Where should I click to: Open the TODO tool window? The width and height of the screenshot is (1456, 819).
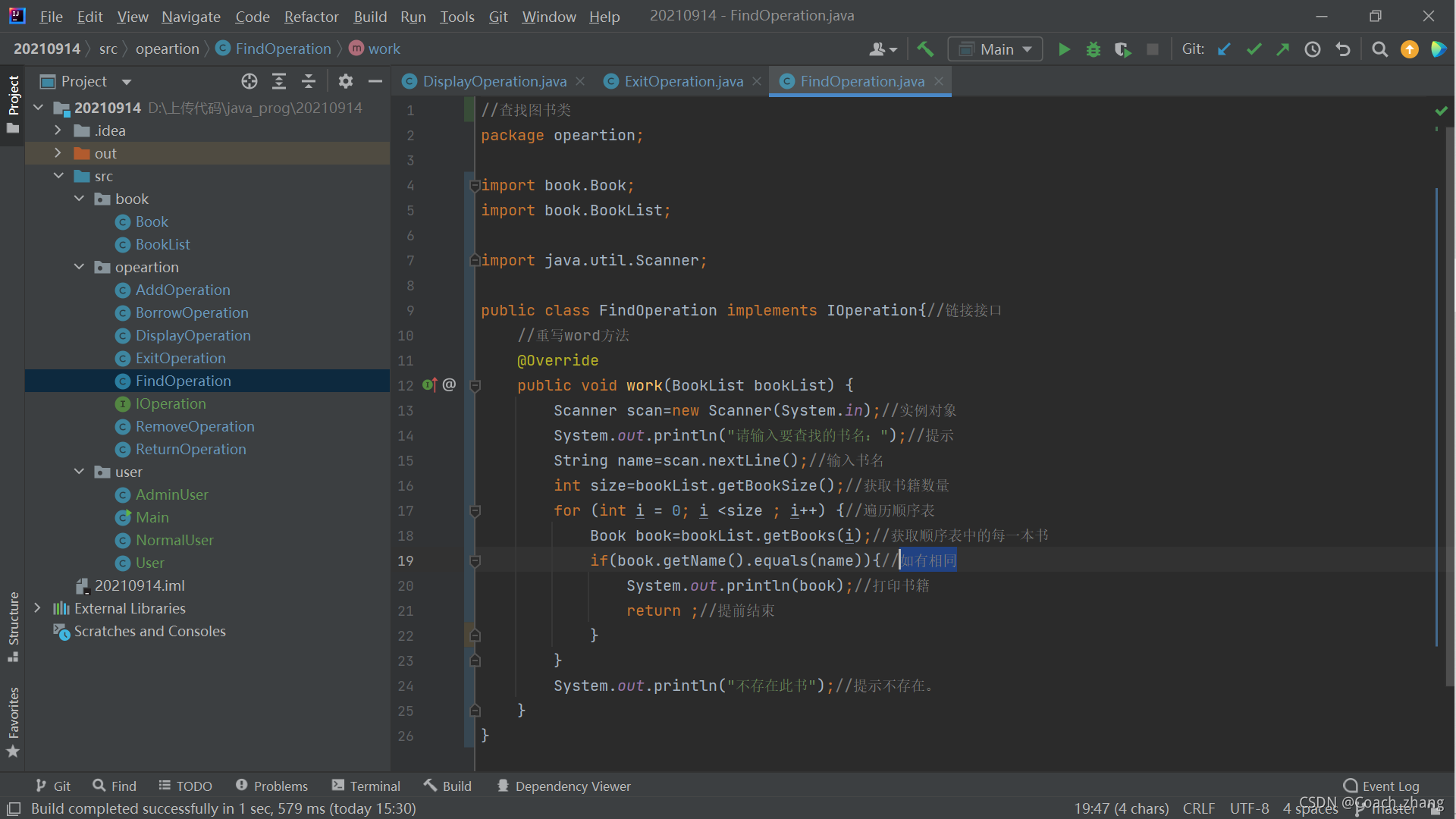[x=186, y=786]
